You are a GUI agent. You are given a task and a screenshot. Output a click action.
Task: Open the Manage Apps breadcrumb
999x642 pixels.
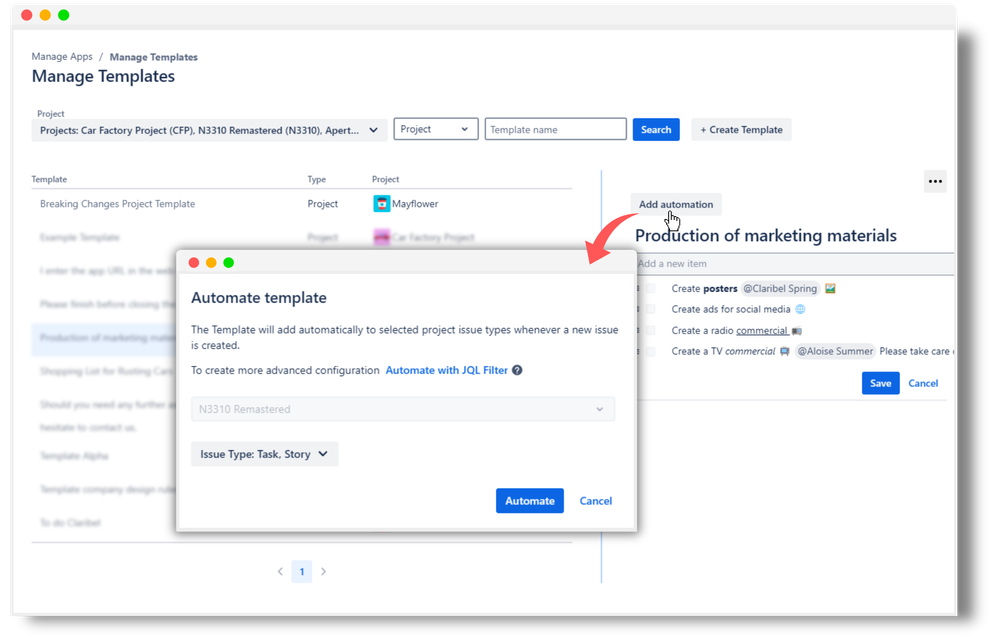[61, 56]
